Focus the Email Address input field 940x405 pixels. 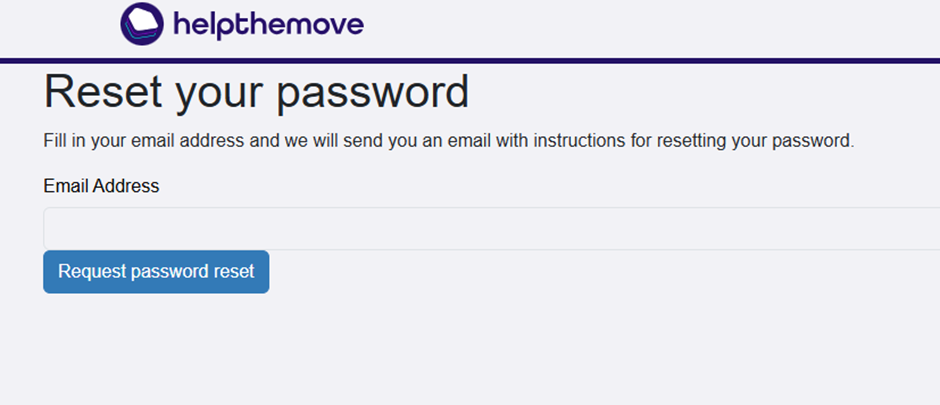tap(490, 228)
